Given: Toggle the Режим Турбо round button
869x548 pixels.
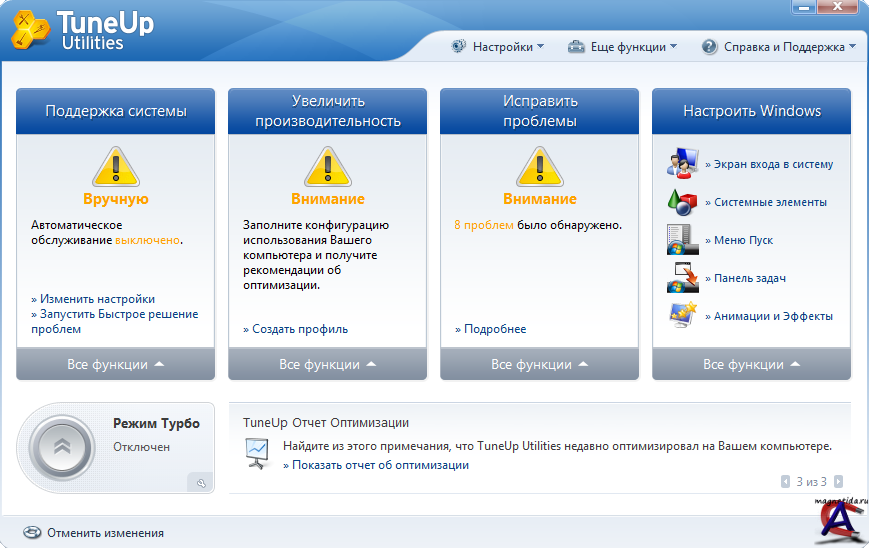Looking at the screenshot, I should 62,448.
